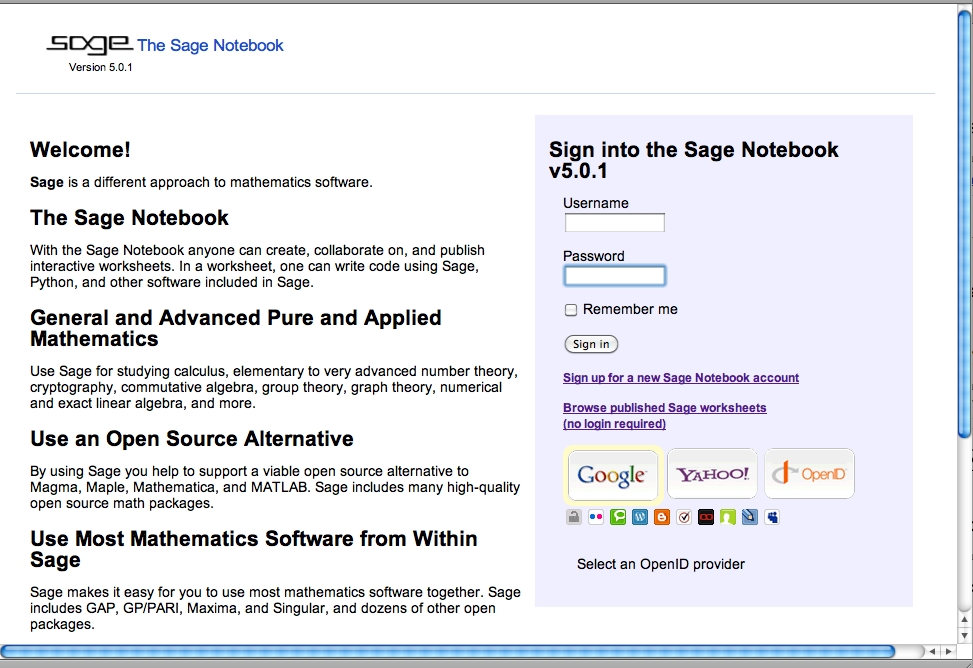Image resolution: width=973 pixels, height=668 pixels.
Task: Open Browse published Sage worksheets link
Action: point(664,408)
